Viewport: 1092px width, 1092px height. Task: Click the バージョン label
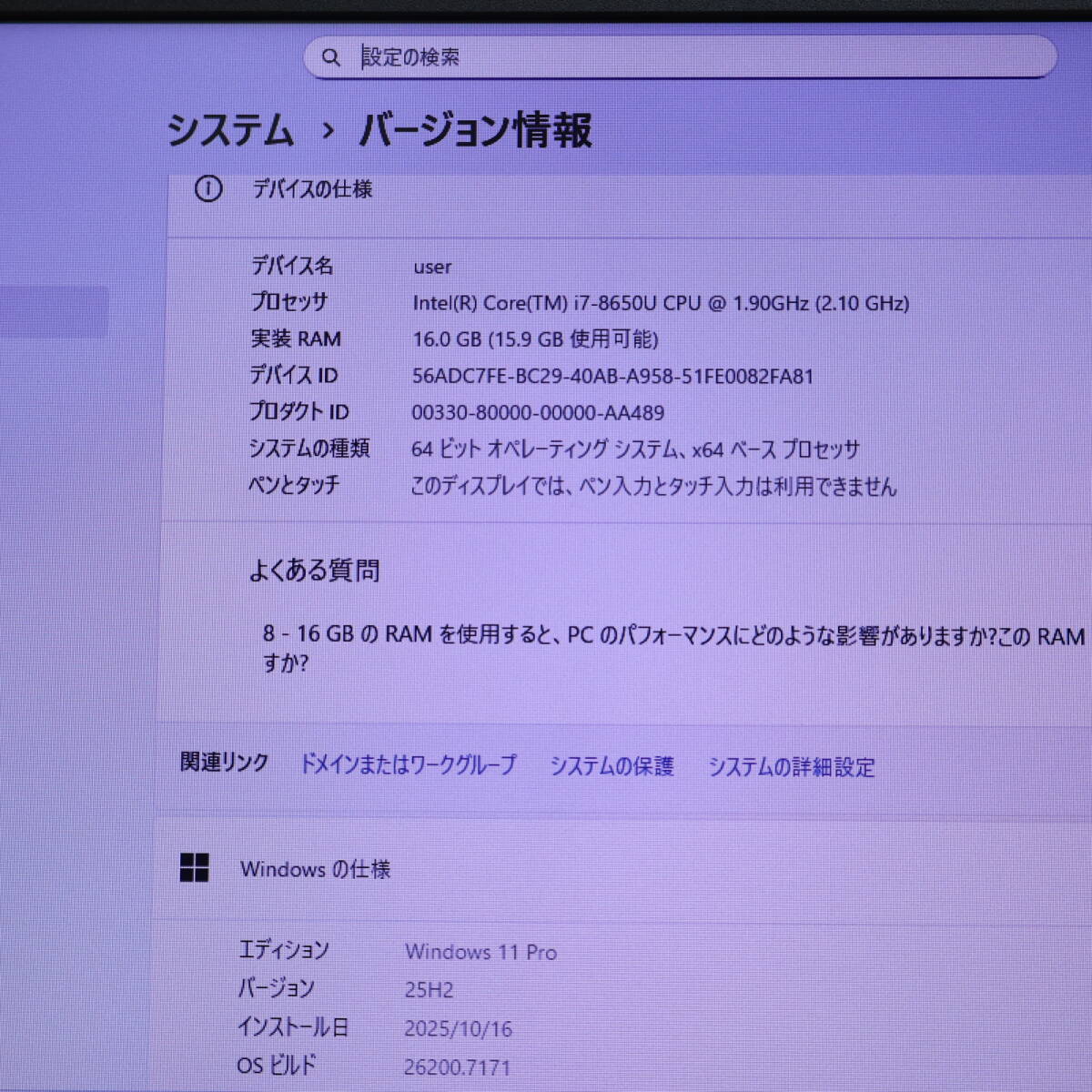point(276,988)
